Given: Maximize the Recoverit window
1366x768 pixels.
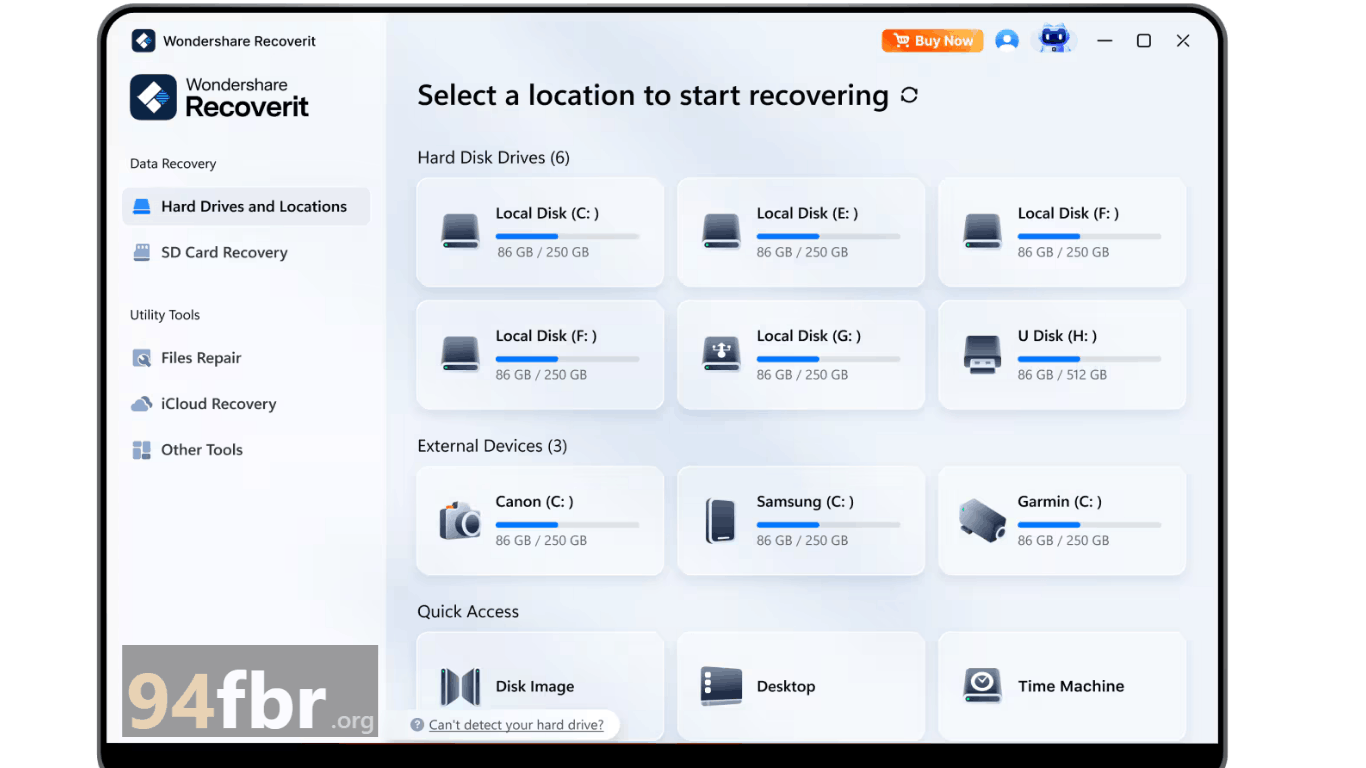Looking at the screenshot, I should pos(1144,41).
